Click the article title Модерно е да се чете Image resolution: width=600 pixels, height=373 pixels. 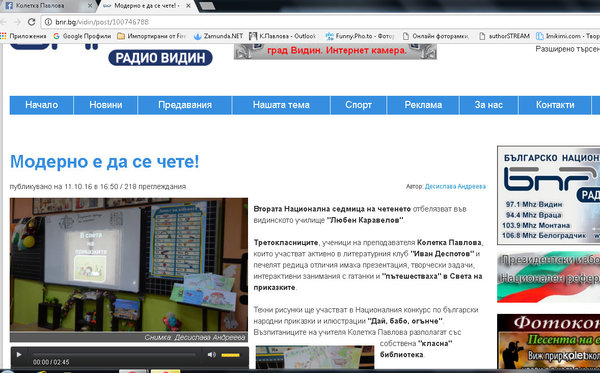pyautogui.click(x=104, y=161)
